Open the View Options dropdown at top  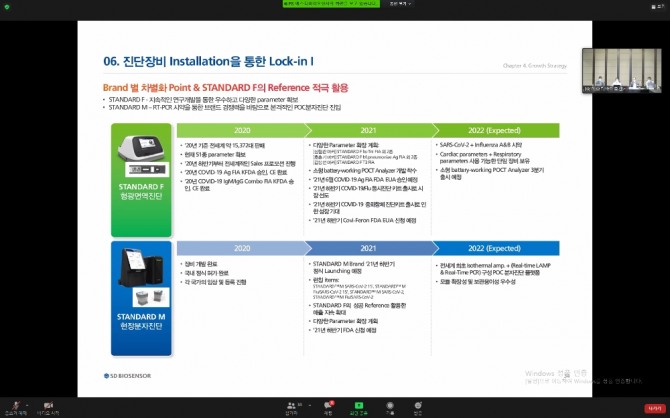tap(400, 4)
